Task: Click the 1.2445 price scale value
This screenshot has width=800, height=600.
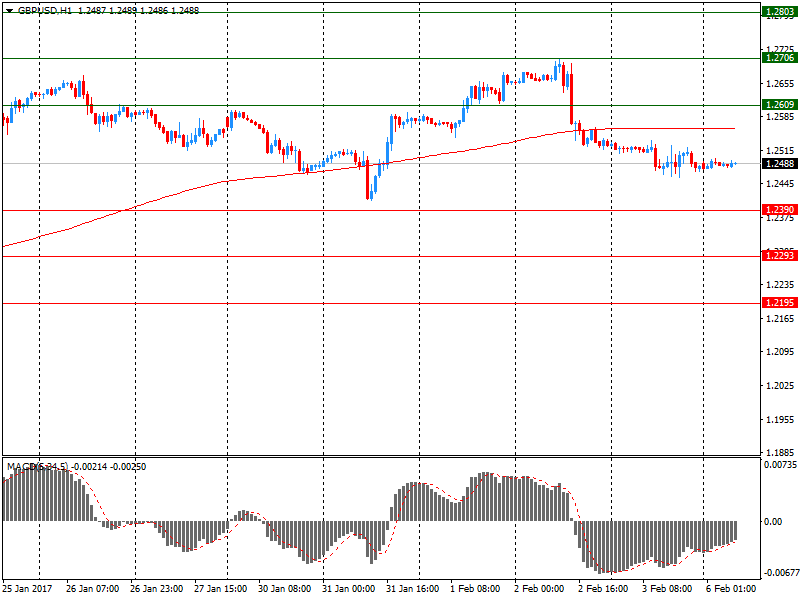Action: (x=780, y=184)
